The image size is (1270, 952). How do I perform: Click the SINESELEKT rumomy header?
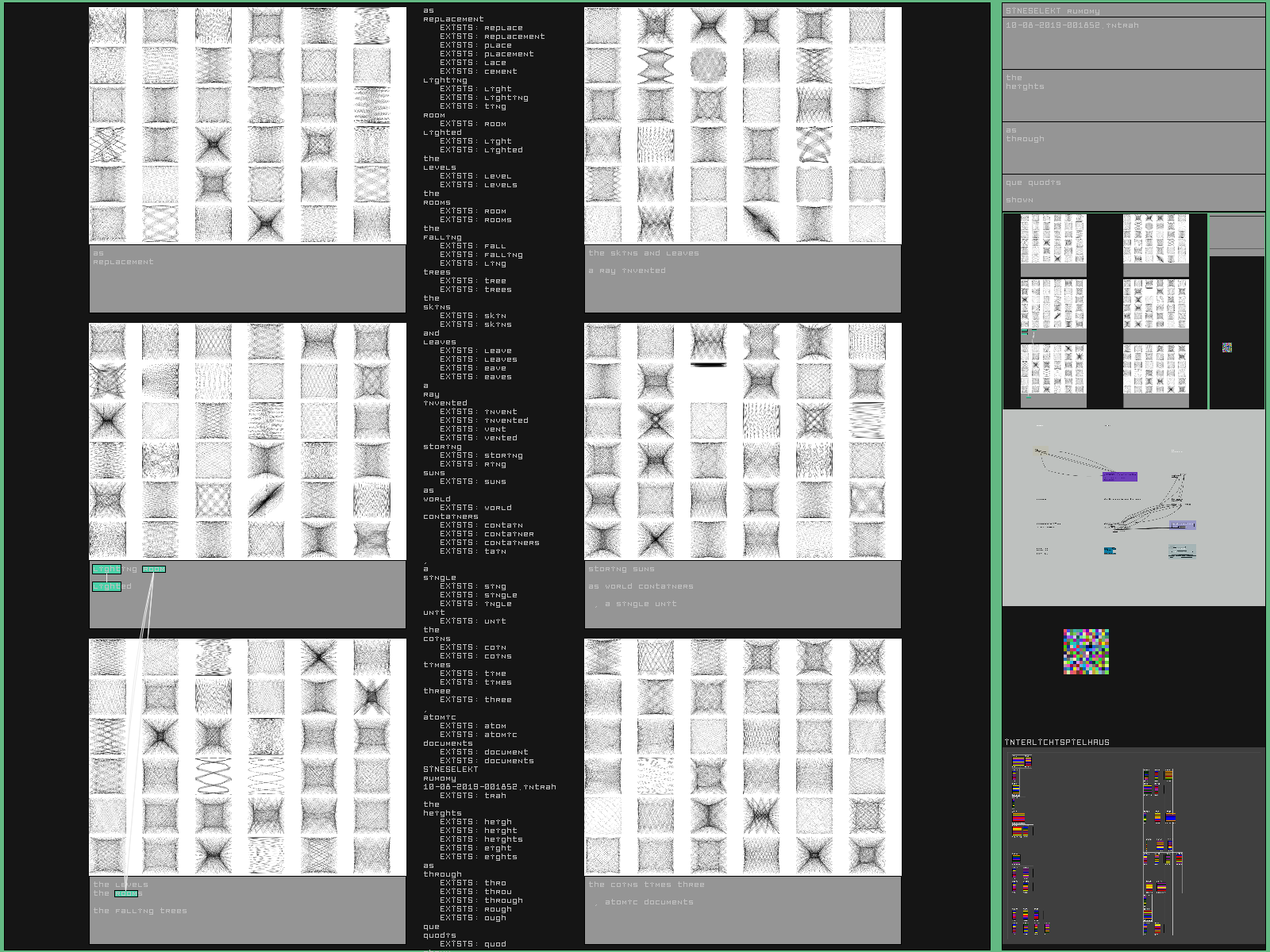(1053, 11)
